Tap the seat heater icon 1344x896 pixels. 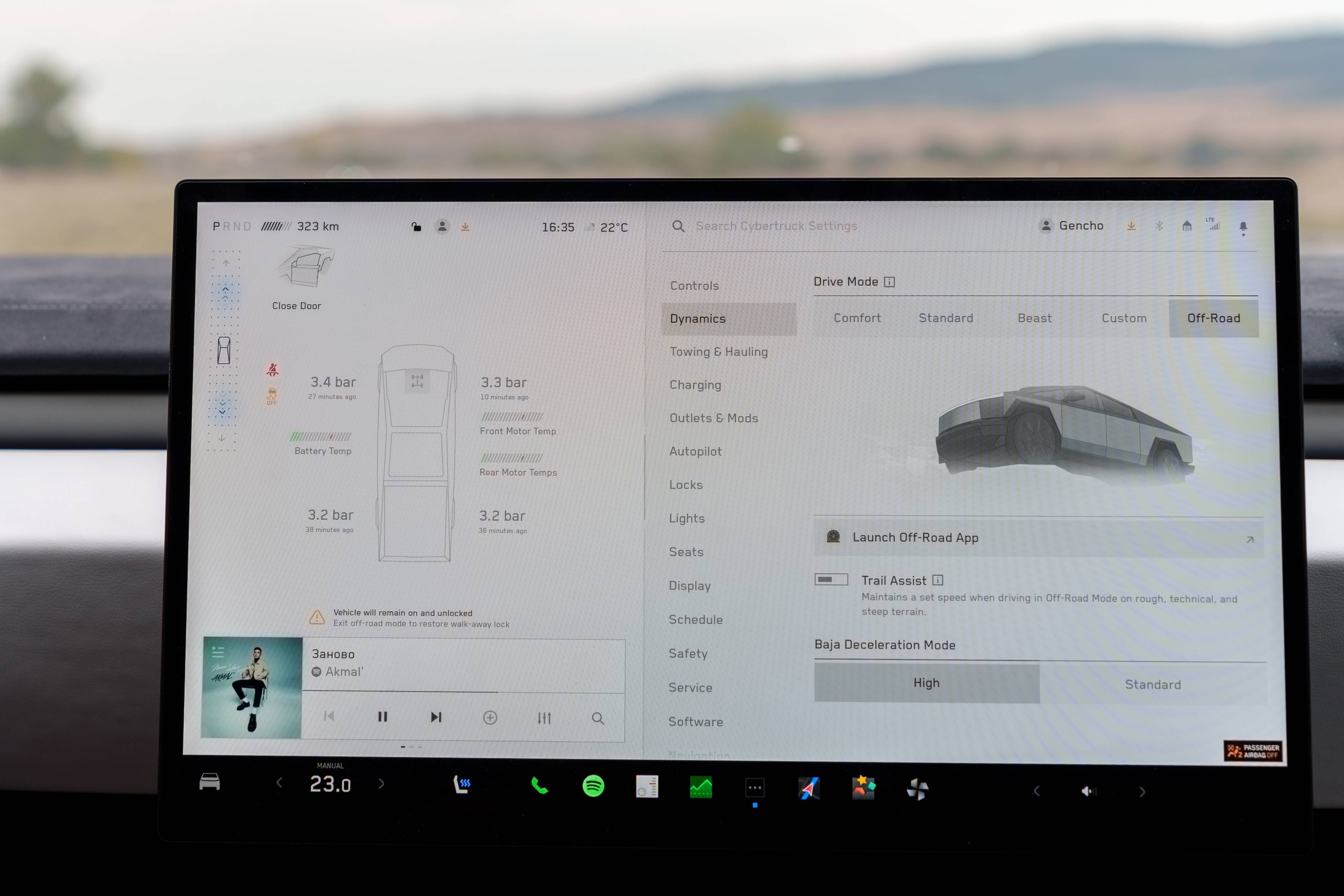coord(462,784)
